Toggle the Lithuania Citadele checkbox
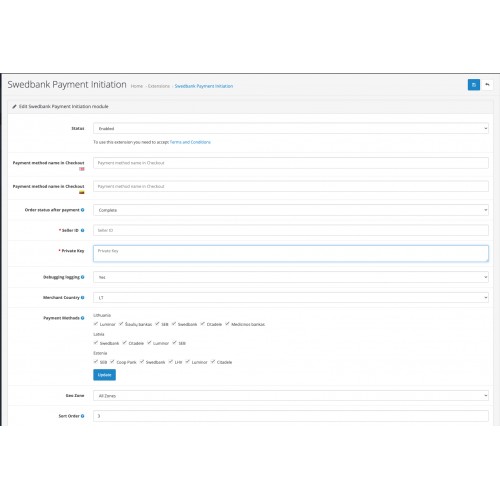 tap(203, 324)
